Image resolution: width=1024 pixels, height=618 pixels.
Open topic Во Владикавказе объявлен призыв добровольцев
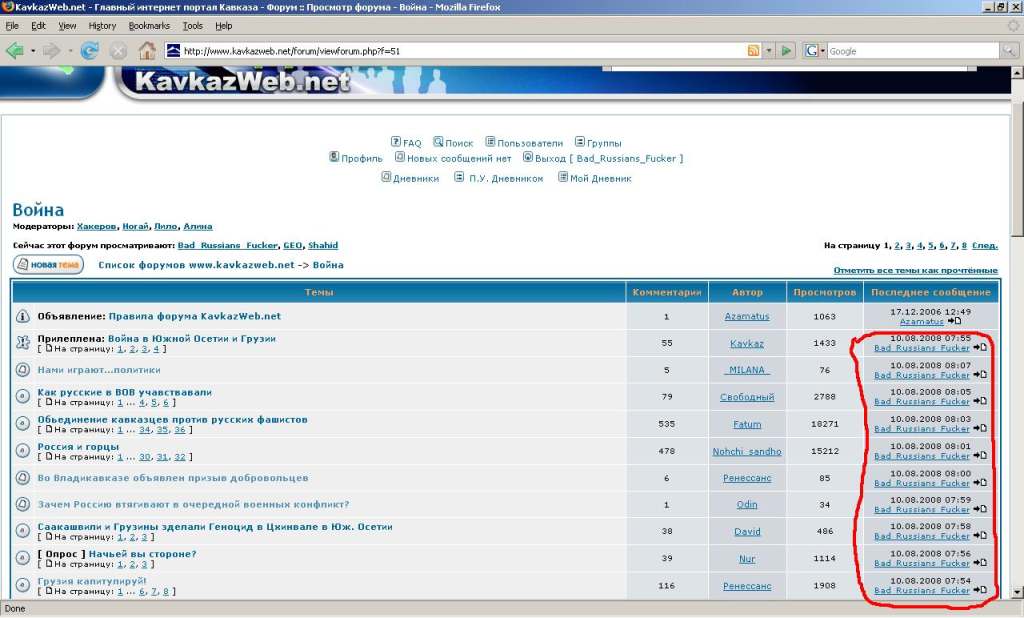tap(172, 478)
